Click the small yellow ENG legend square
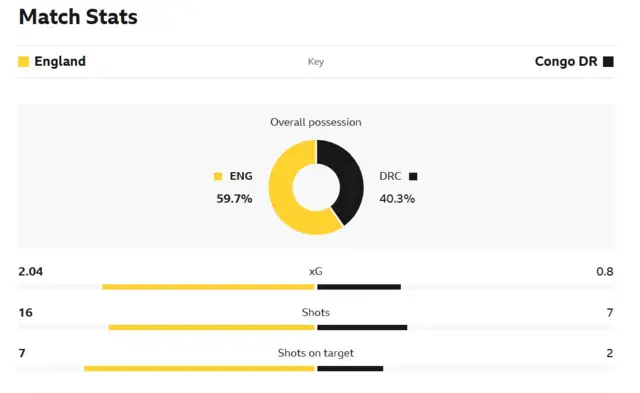The image size is (640, 393). [218, 176]
